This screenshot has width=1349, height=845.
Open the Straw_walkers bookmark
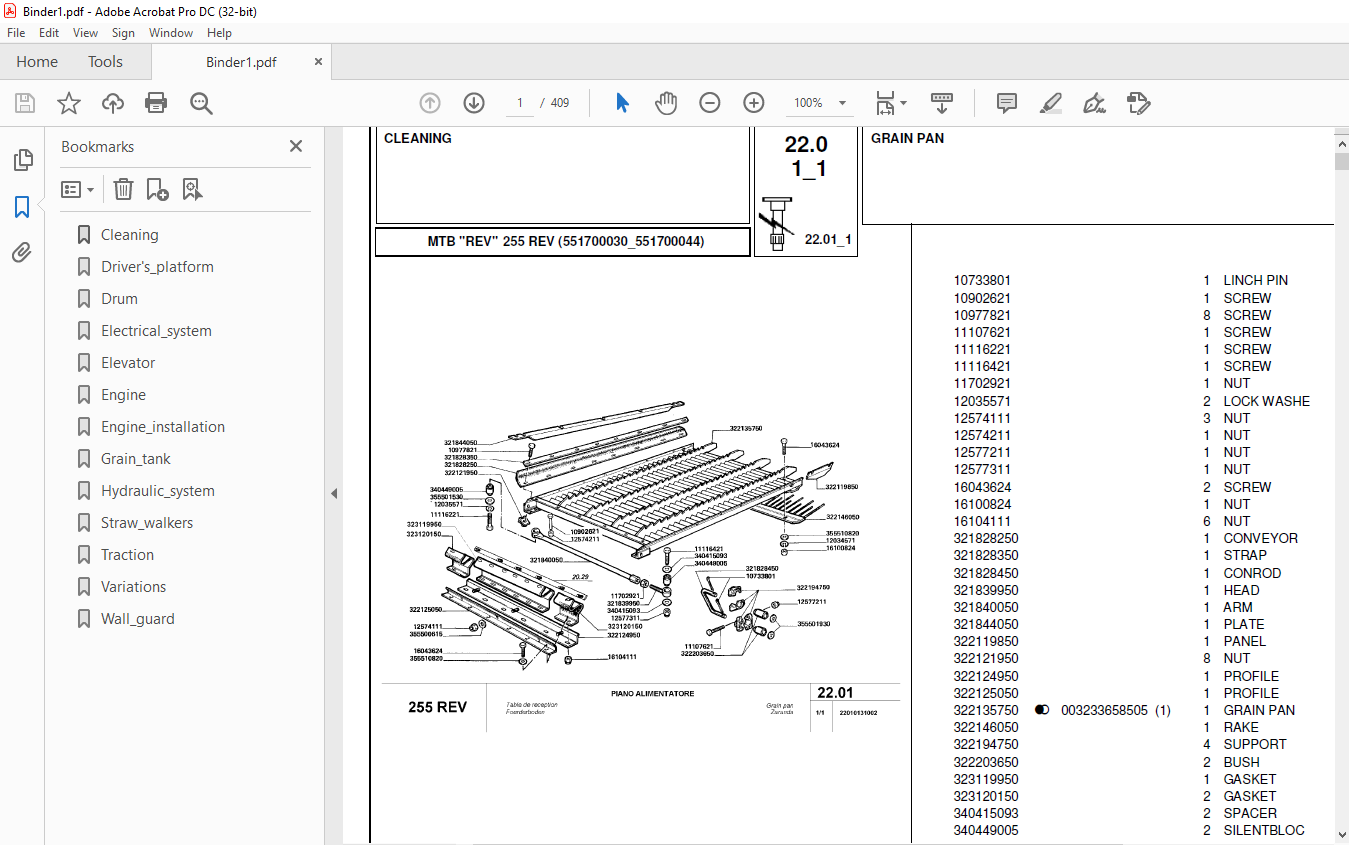click(x=147, y=523)
